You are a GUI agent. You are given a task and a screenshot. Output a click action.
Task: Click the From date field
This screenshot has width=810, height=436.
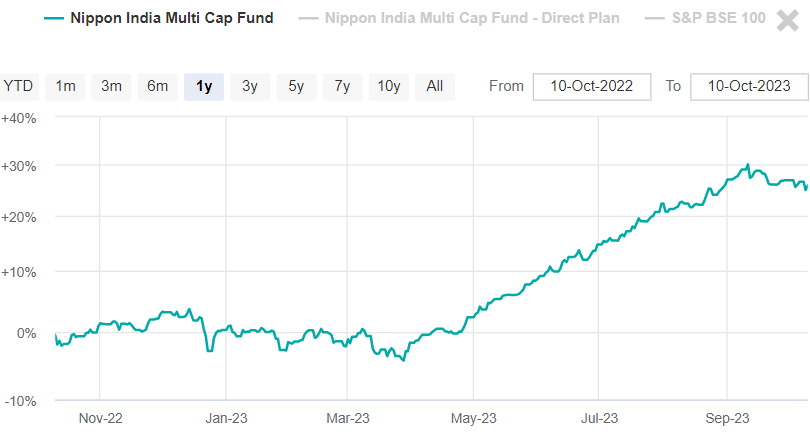click(x=592, y=86)
